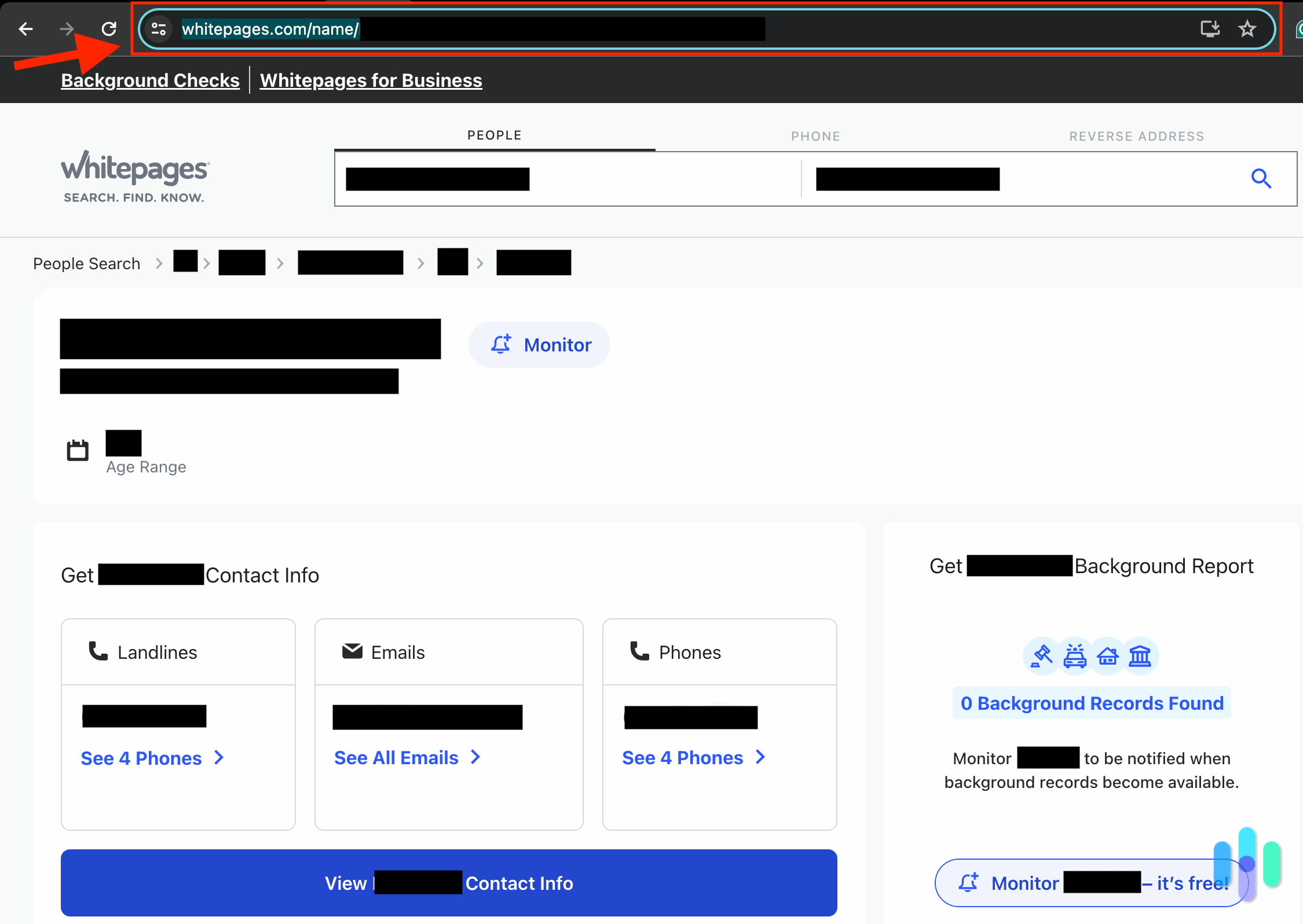Click the bank bankruptcy records icon
The height and width of the screenshot is (924, 1303).
click(x=1140, y=656)
